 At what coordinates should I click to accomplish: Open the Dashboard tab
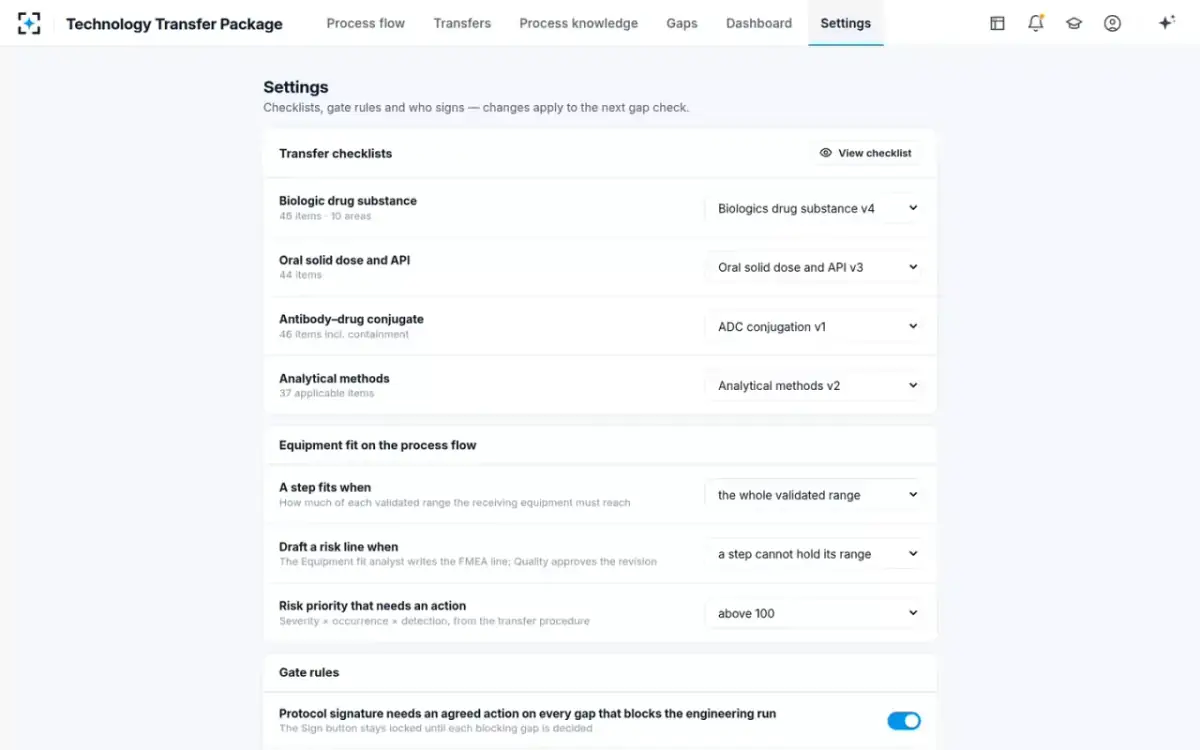point(759,23)
